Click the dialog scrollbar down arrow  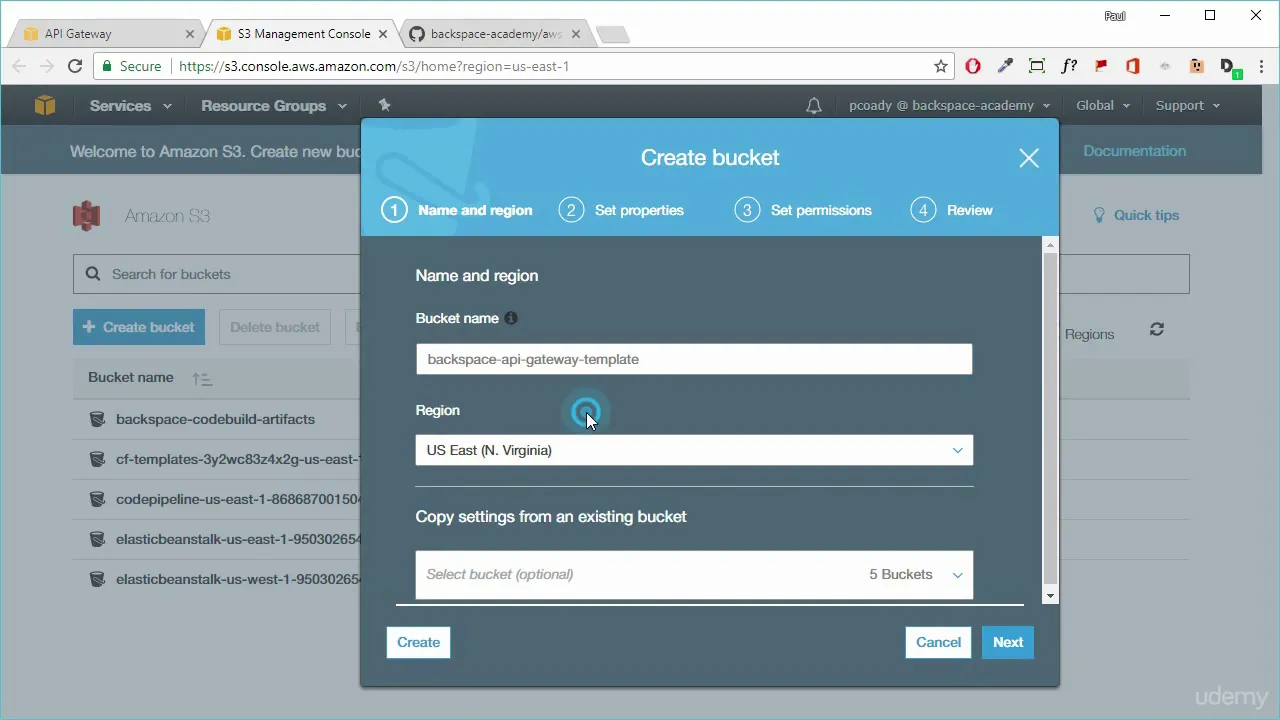(1050, 596)
